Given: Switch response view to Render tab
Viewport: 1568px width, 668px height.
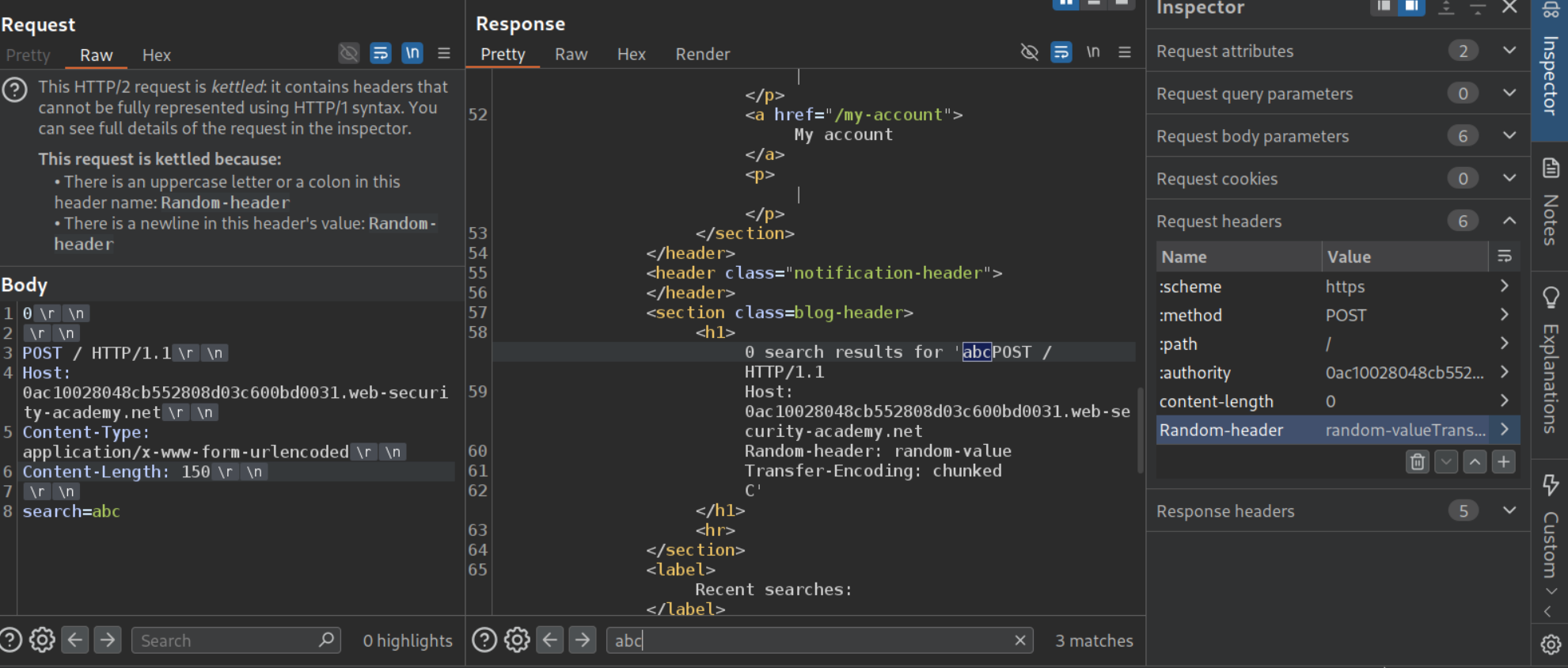Looking at the screenshot, I should [702, 55].
